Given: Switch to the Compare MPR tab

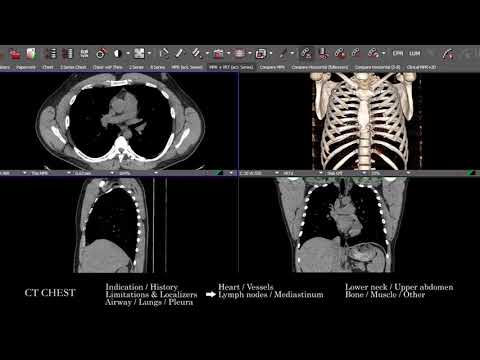Looking at the screenshot, I should [272, 67].
